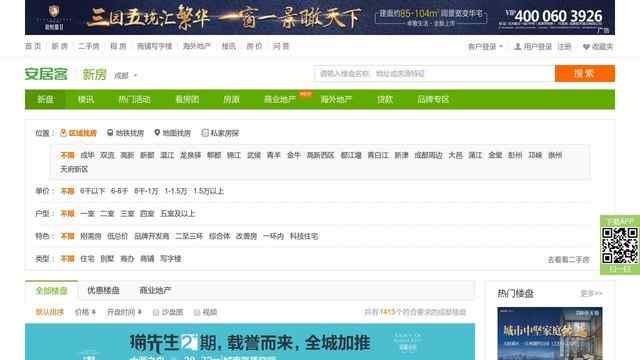The height and width of the screenshot is (360, 640).
Task: Open the 热门楼盘 property thumbnail
Action: (550, 333)
